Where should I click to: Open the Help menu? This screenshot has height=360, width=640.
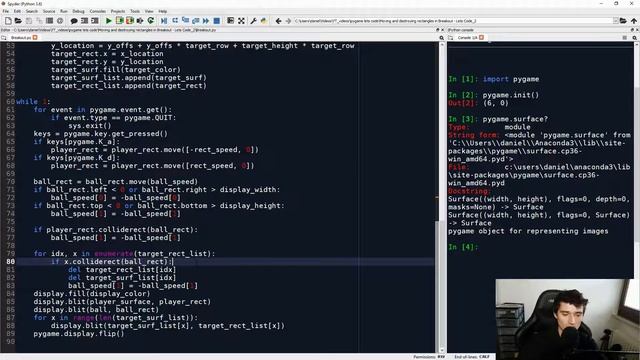point(162,11)
